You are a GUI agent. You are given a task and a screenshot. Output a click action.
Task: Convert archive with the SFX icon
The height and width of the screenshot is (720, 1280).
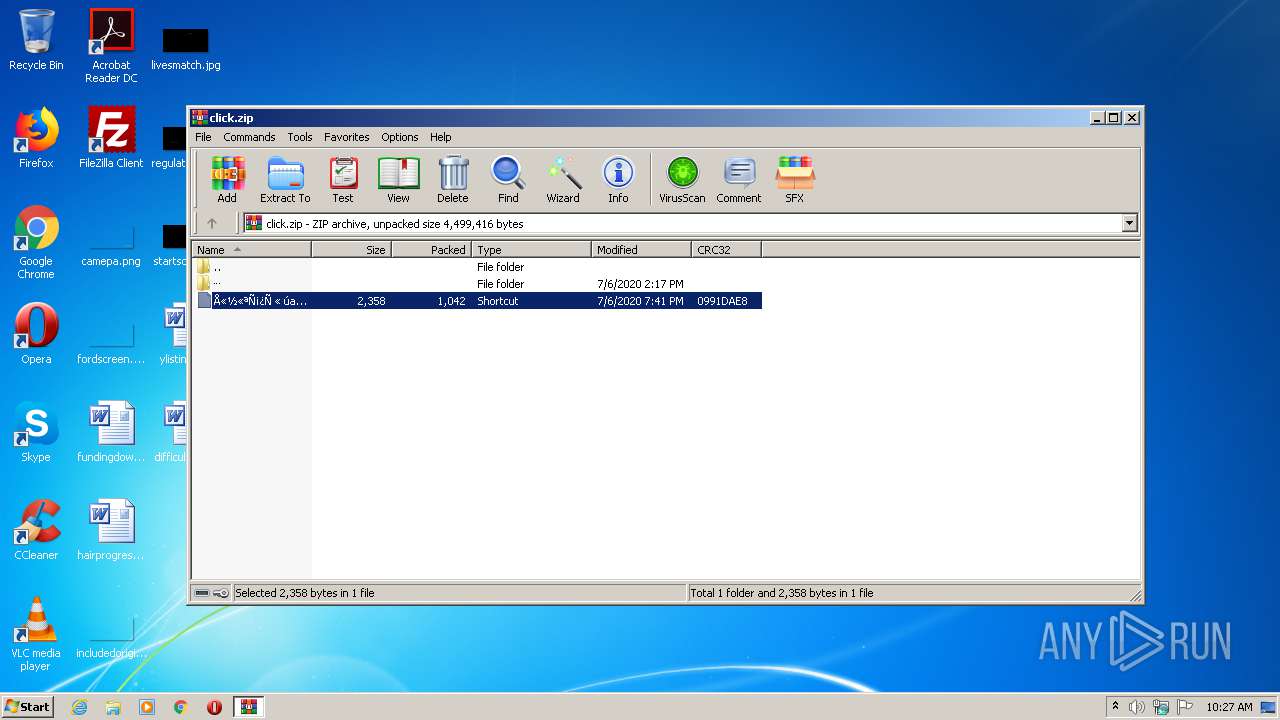point(795,180)
